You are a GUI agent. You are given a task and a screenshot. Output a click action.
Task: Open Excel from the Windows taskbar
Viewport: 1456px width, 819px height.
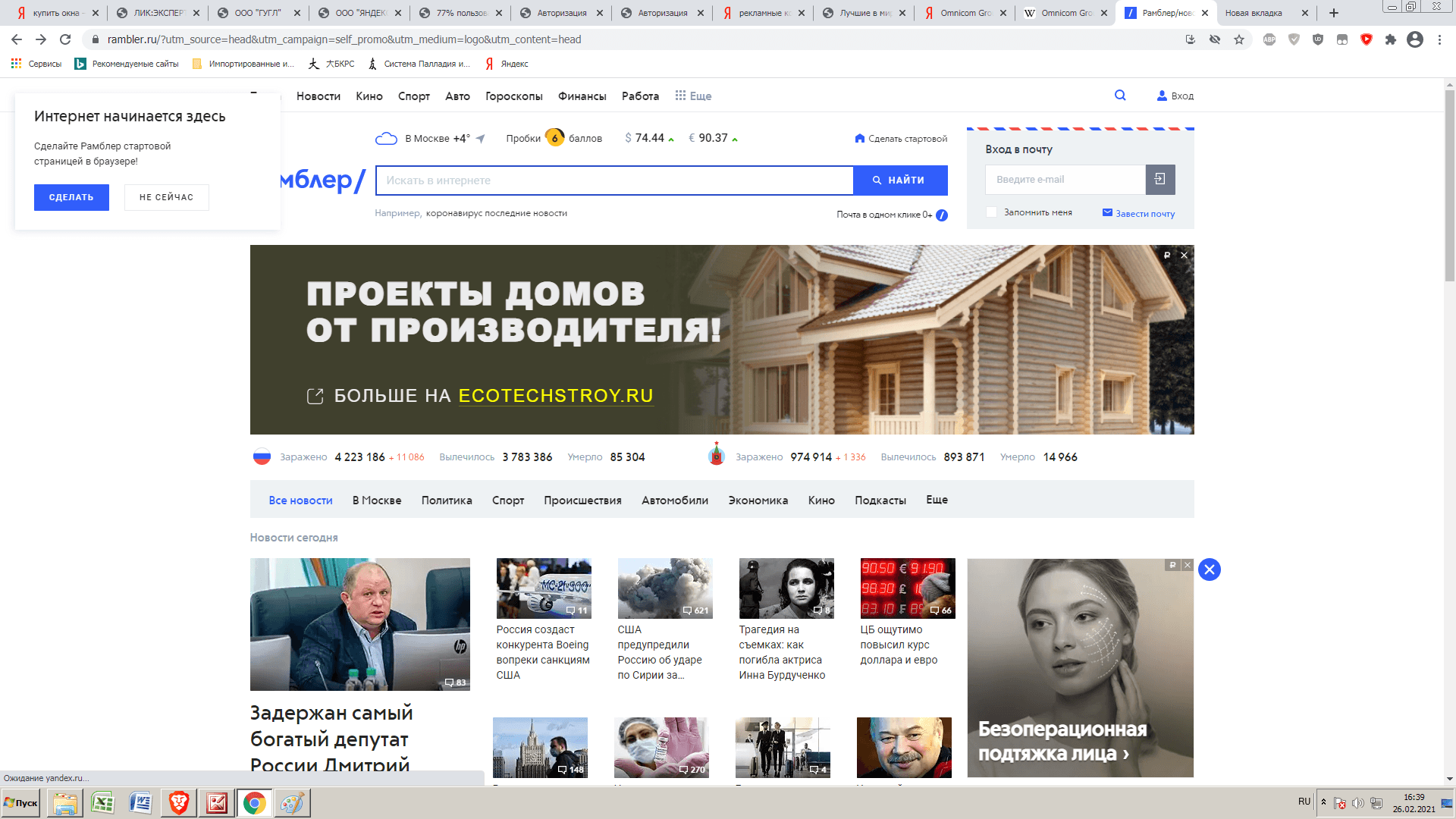tap(102, 802)
